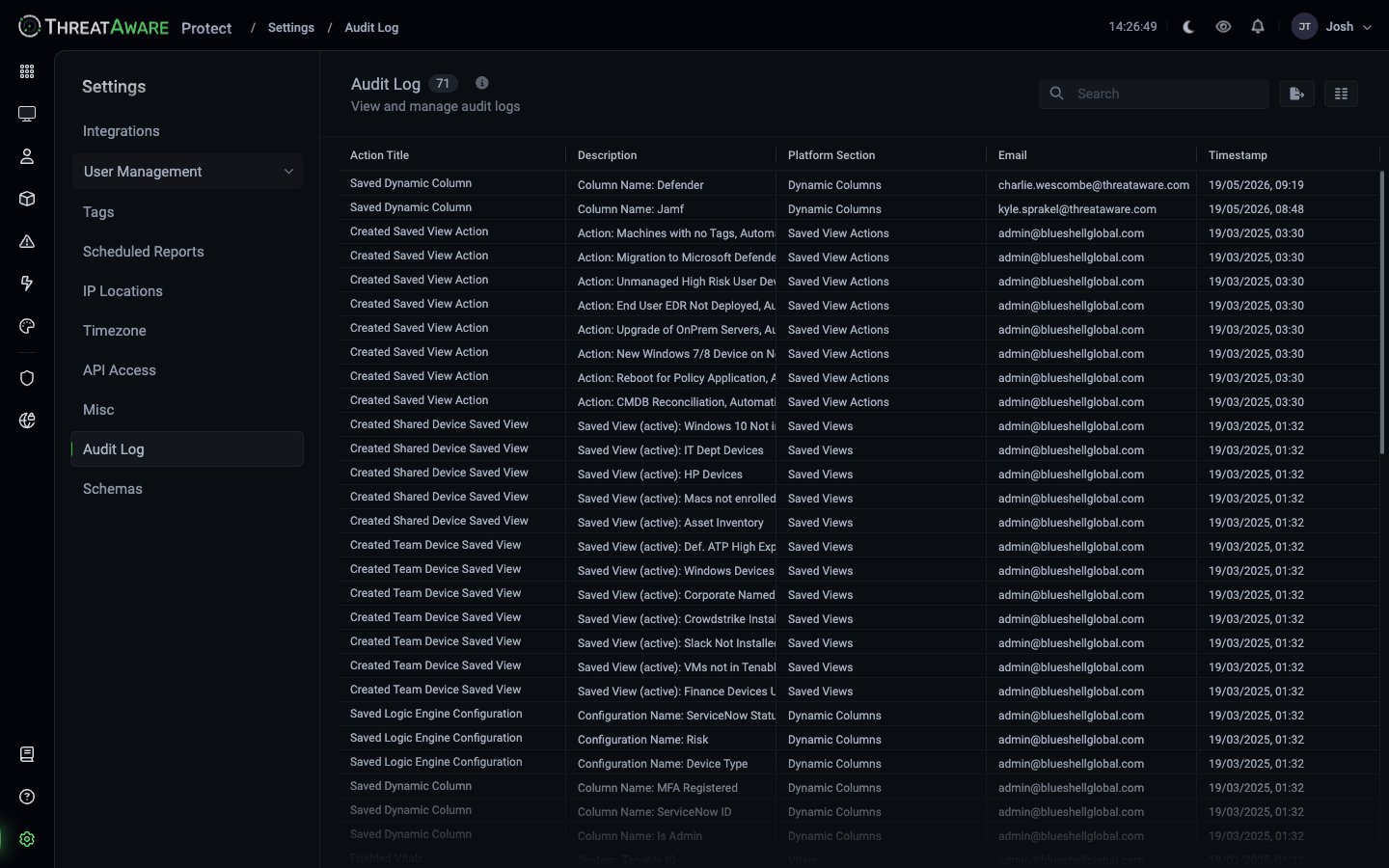Open the shield icon in the sidebar
The width and height of the screenshot is (1389, 868).
point(27,378)
